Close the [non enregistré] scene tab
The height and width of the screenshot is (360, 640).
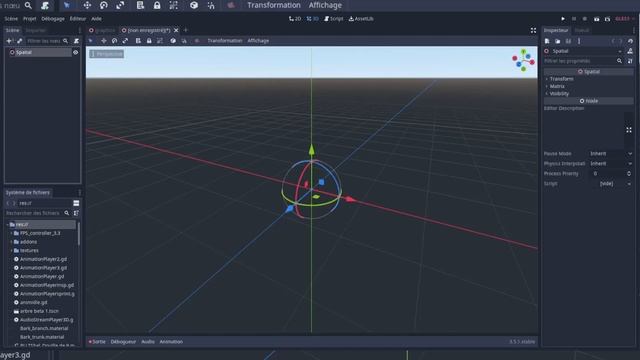point(176,30)
